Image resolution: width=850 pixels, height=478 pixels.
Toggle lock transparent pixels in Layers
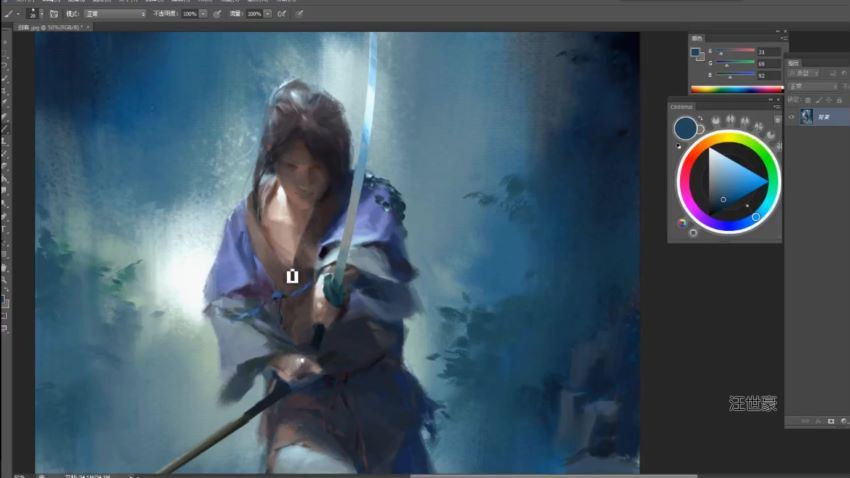pos(808,100)
